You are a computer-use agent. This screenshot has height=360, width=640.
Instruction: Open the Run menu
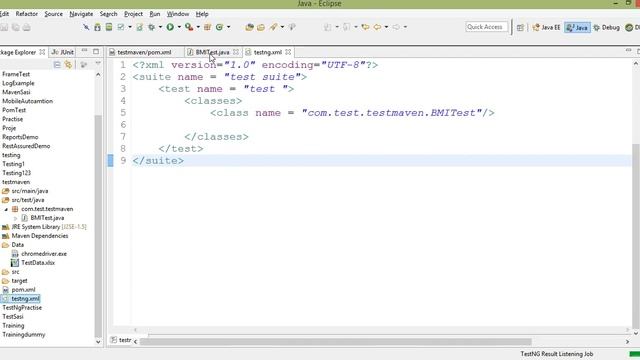click(155, 14)
